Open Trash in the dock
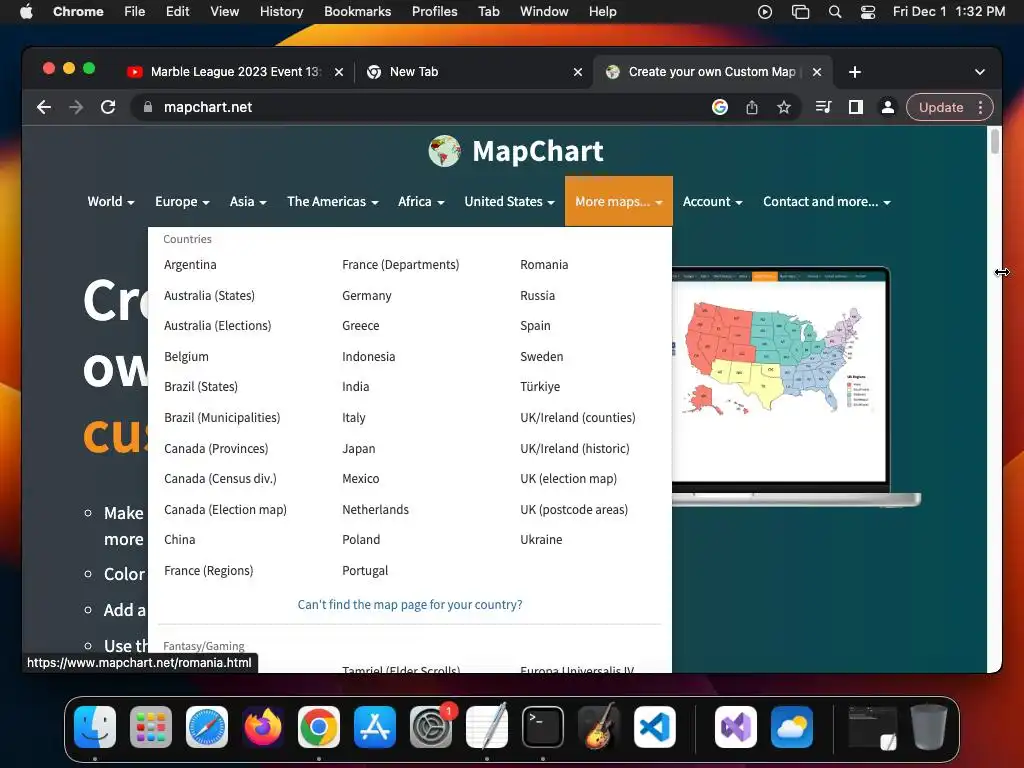The image size is (1024, 768). (929, 727)
